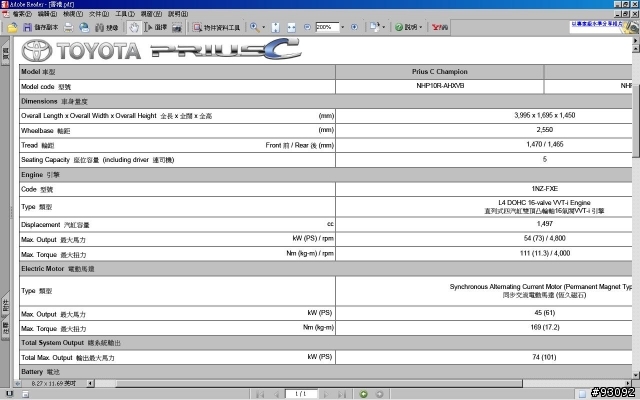
Task: Select the Zoom In magnifier tool
Action: 254,27
